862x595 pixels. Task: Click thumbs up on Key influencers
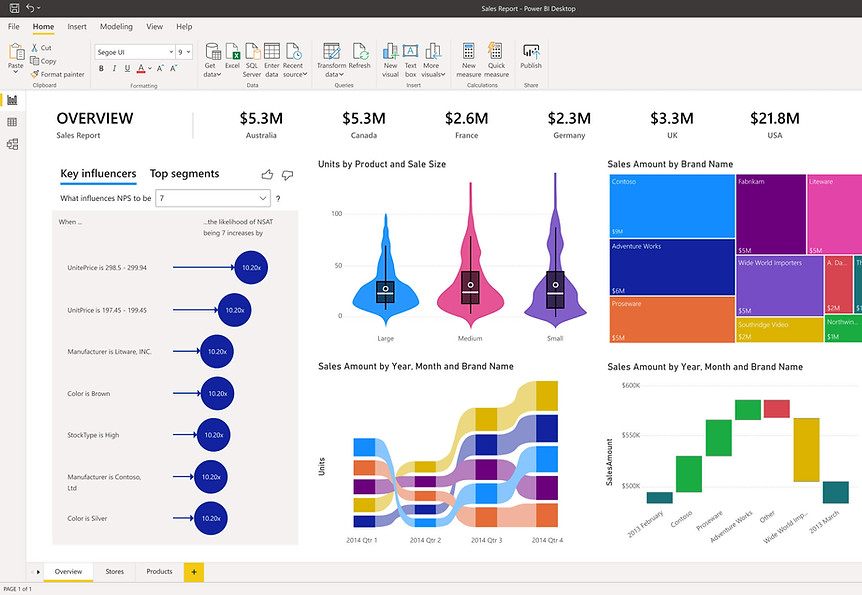tap(267, 174)
